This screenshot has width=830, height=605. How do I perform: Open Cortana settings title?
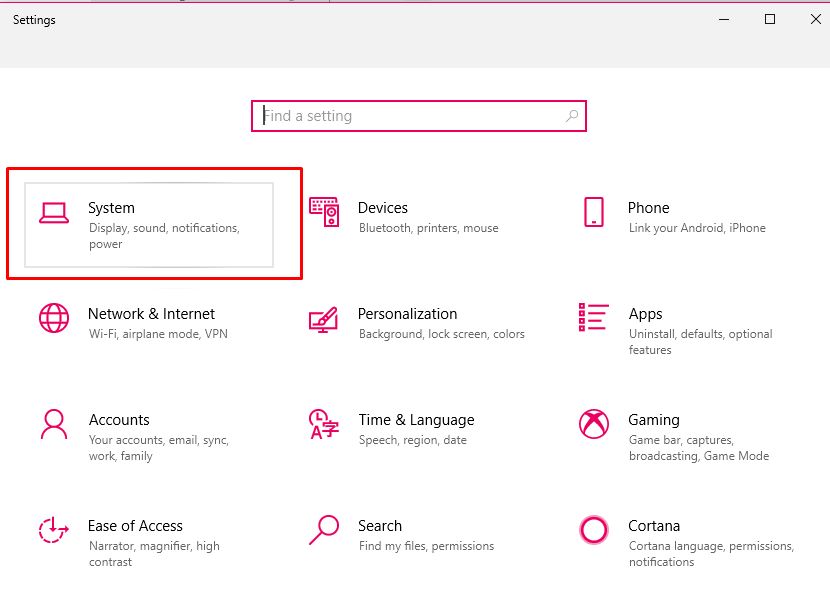click(x=654, y=525)
